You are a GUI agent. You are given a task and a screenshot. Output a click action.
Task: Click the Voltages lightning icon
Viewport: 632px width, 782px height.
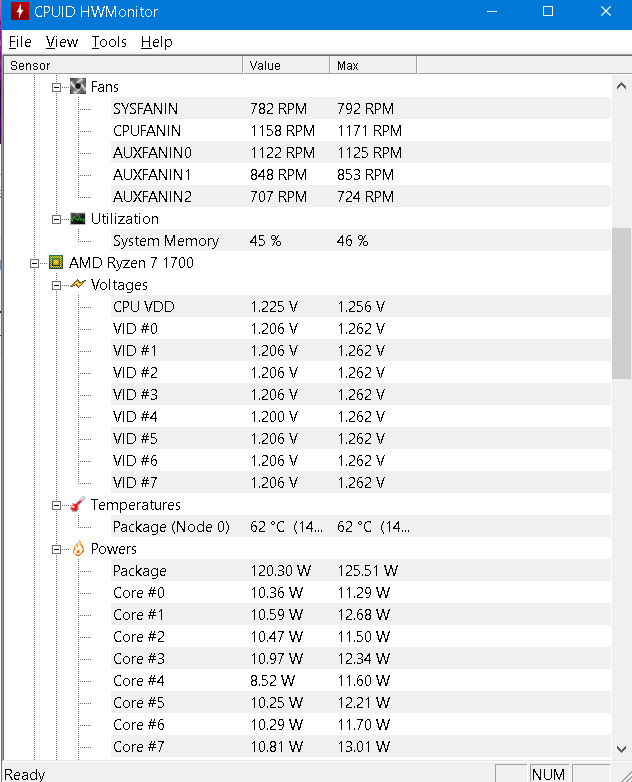tap(78, 284)
